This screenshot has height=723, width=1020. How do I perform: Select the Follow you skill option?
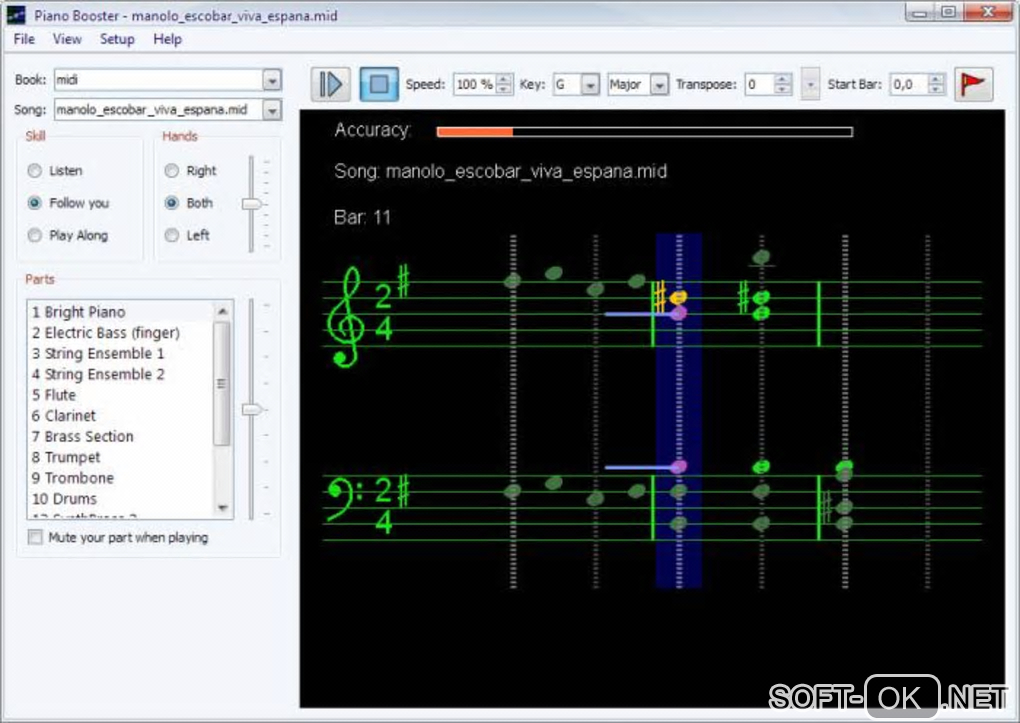coord(35,203)
